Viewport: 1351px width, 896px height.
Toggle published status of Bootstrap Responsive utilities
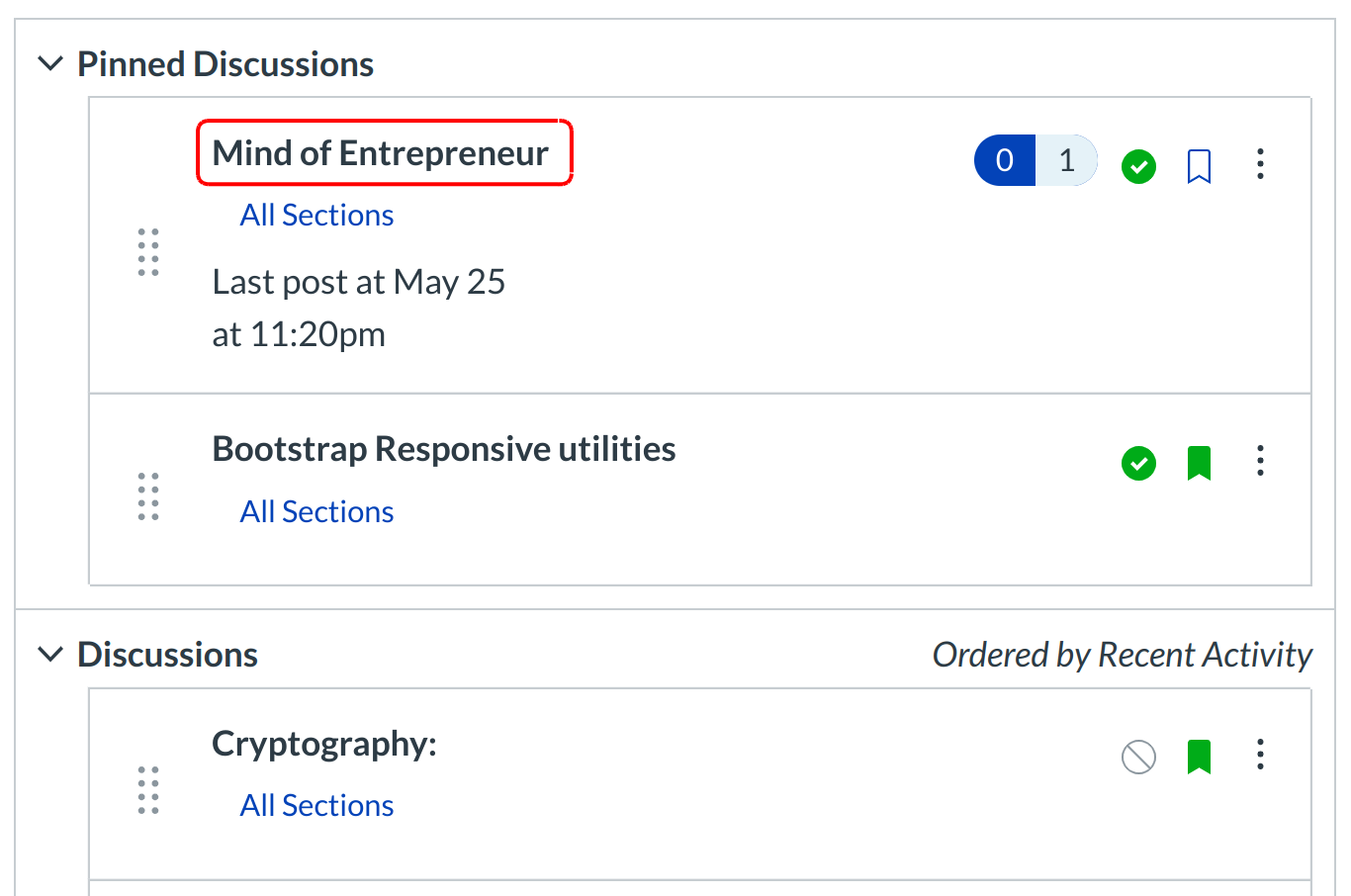coord(1138,462)
